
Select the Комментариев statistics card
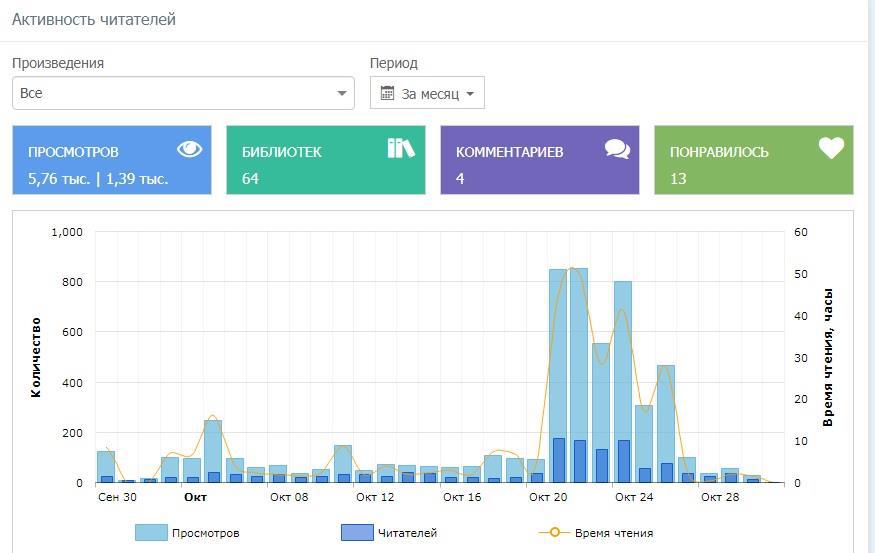click(540, 160)
